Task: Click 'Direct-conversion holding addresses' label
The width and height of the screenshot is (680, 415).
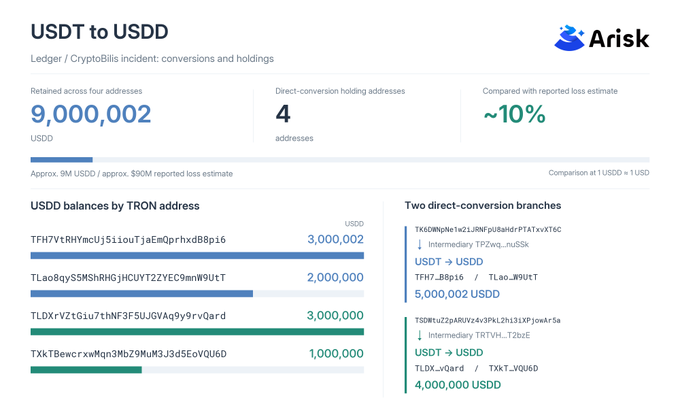Action: [340, 91]
